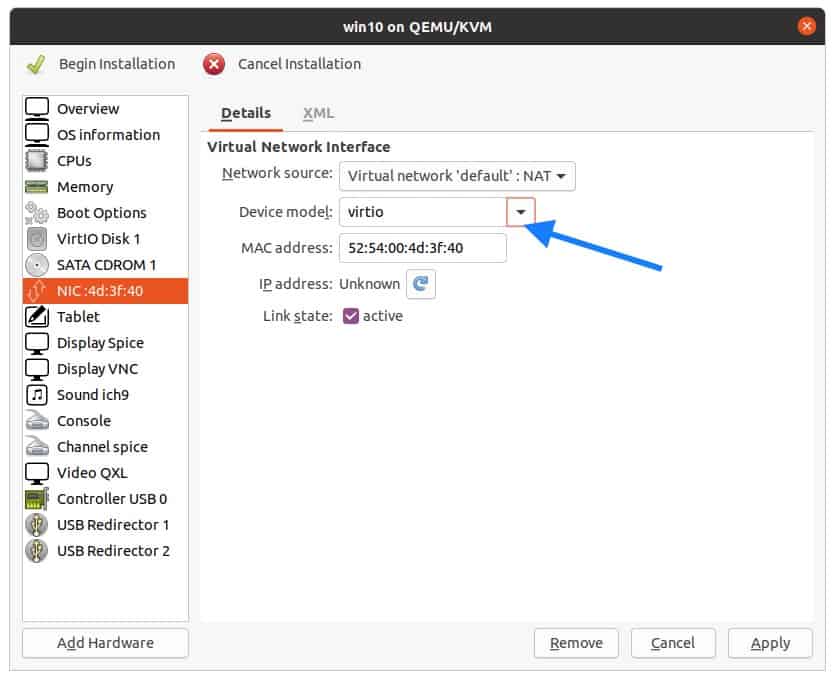
Task: Click the Apply button
Action: click(770, 643)
